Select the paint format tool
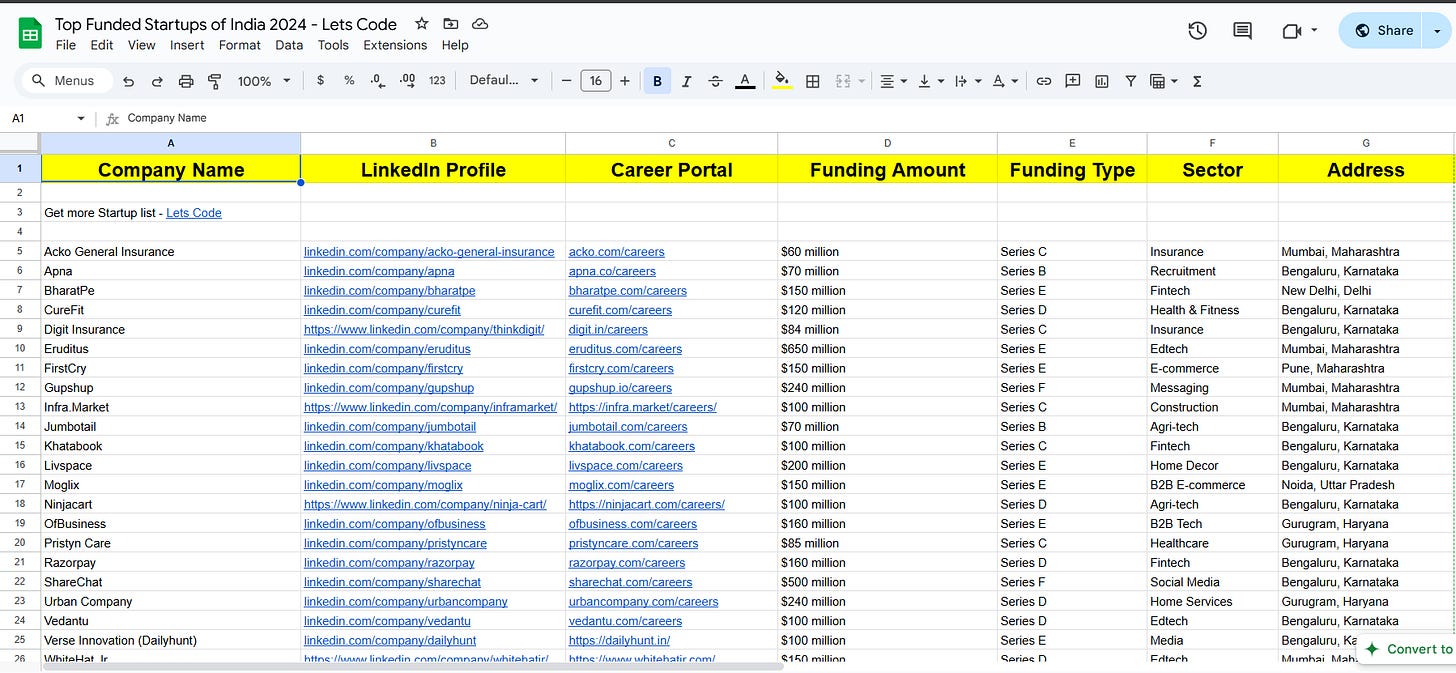The image size is (1456, 673). [214, 81]
